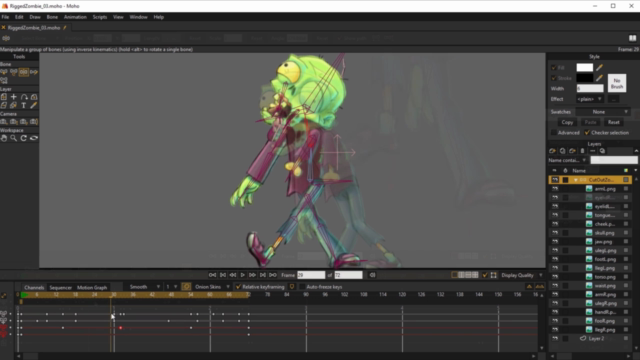Screen dimensions: 640x360
Task: Open the Name contains filter dropdown
Action: click(568, 160)
